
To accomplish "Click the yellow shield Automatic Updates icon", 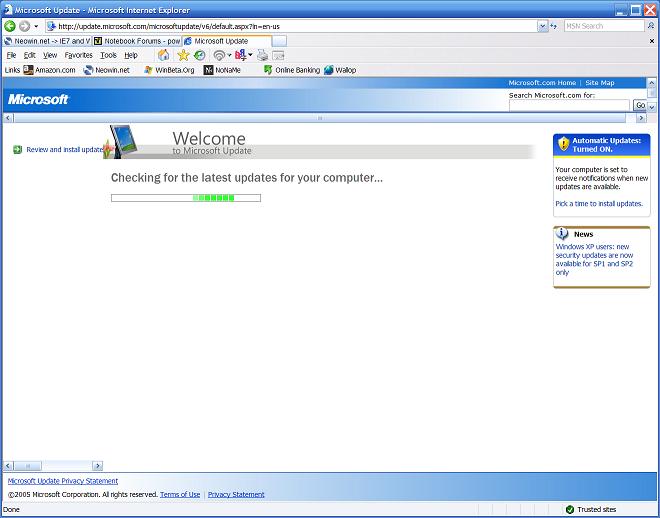I will (563, 144).
